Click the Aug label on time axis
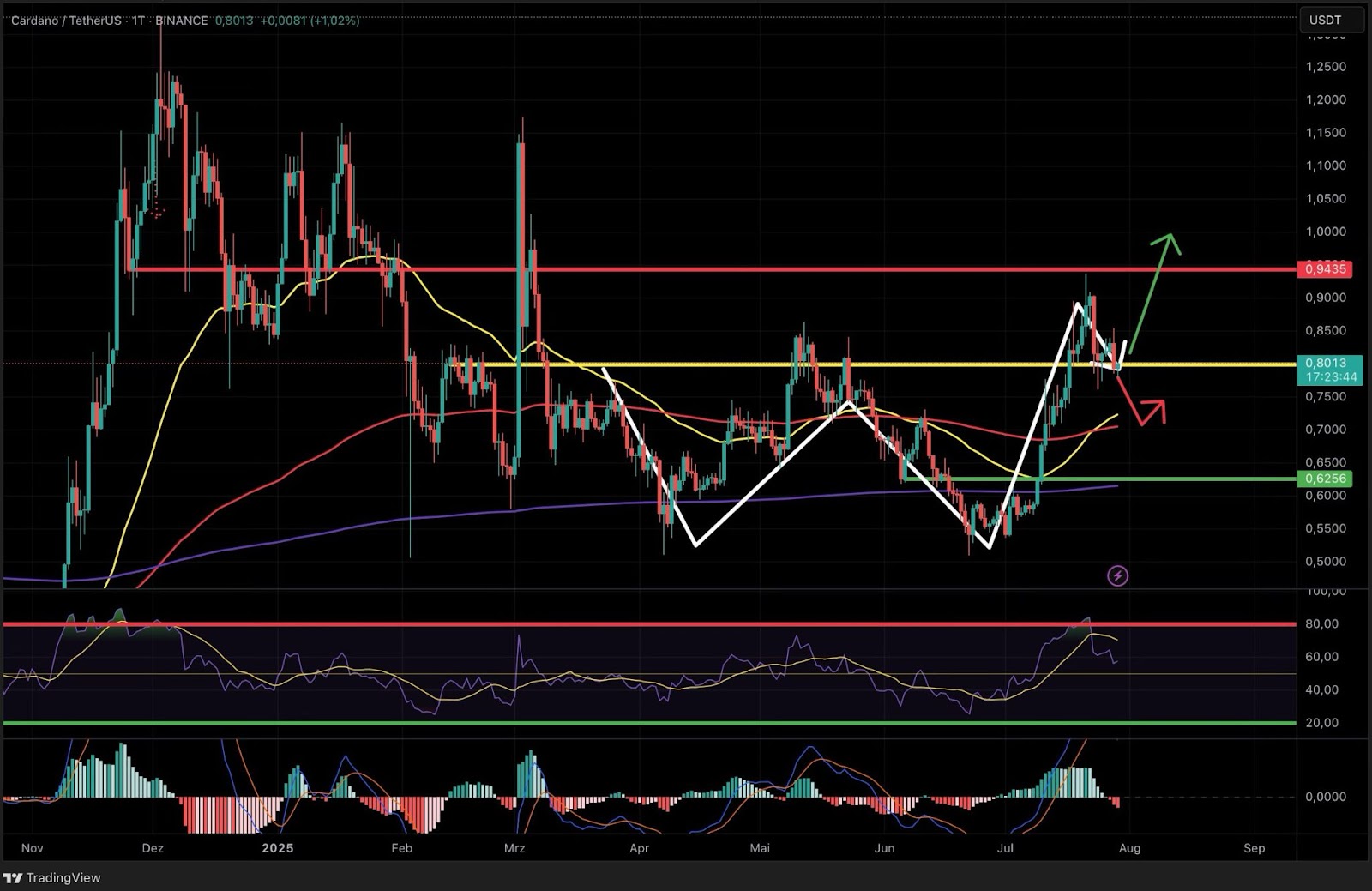This screenshot has width=1372, height=891. pyautogui.click(x=1129, y=848)
